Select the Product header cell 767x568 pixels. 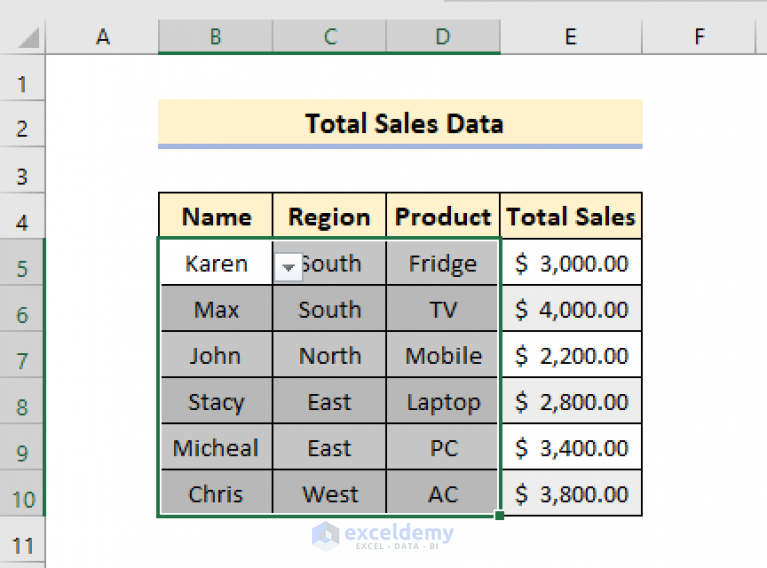pyautogui.click(x=443, y=217)
